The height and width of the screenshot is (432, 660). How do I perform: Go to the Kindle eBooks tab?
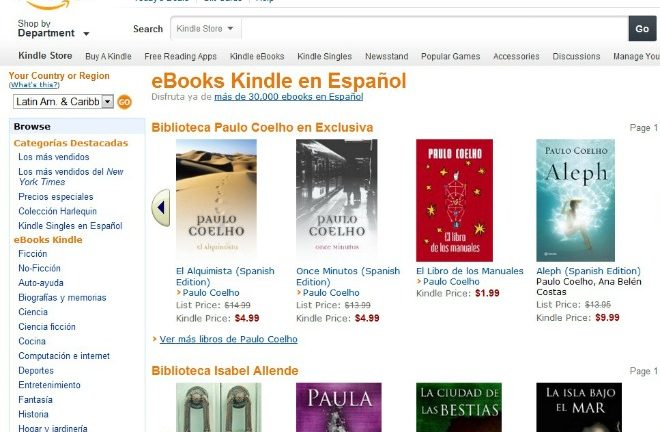(257, 56)
